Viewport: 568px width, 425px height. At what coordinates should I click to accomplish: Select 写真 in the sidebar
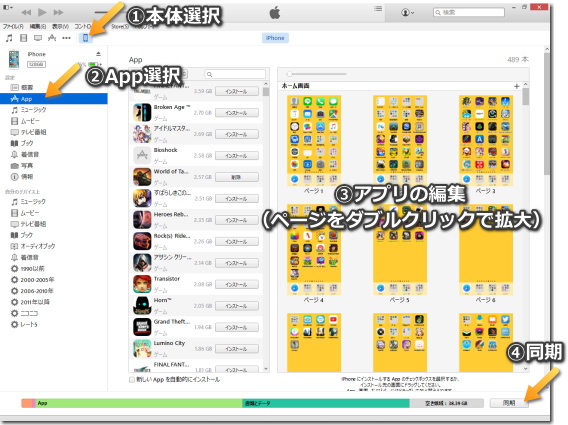54,166
